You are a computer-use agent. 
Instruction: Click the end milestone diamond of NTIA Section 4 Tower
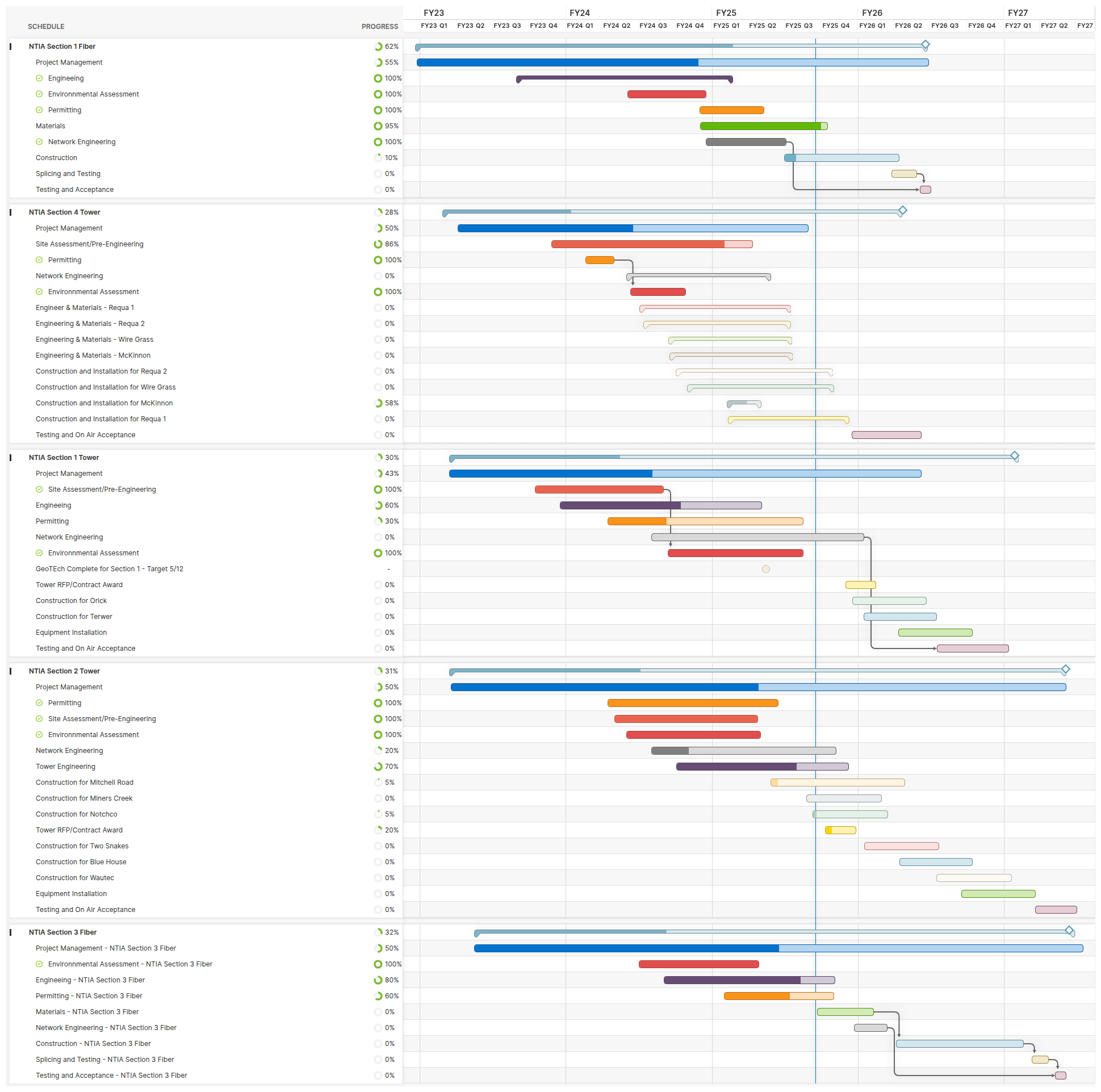tap(902, 211)
